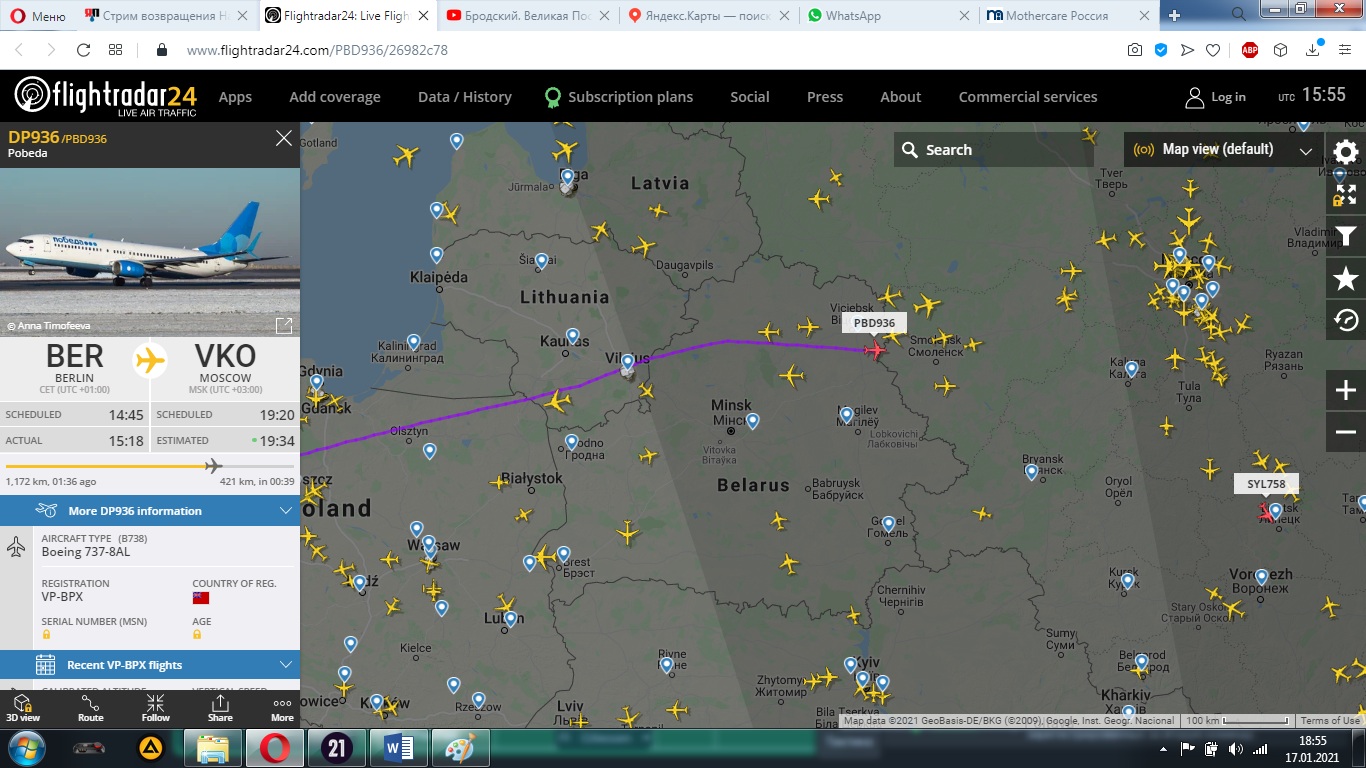Open the Opera Меню button
Screen dimensions: 1366x768
[x=37, y=16]
